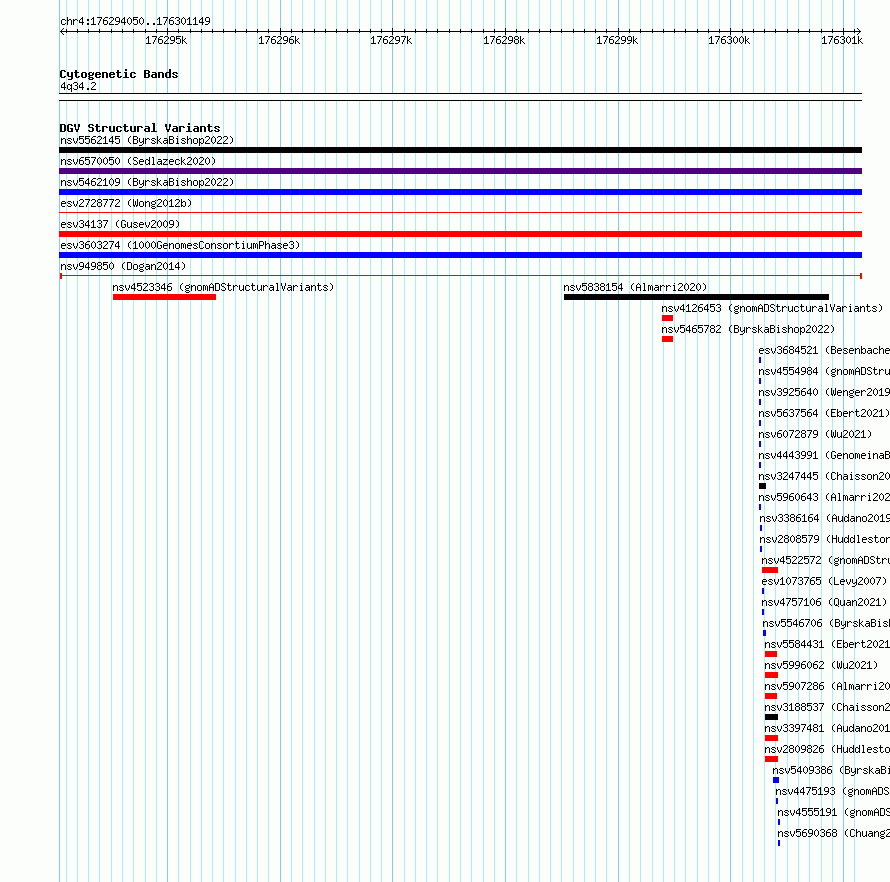Click the purple bar for nsv6570050
The width and height of the screenshot is (890, 882).
point(460,171)
